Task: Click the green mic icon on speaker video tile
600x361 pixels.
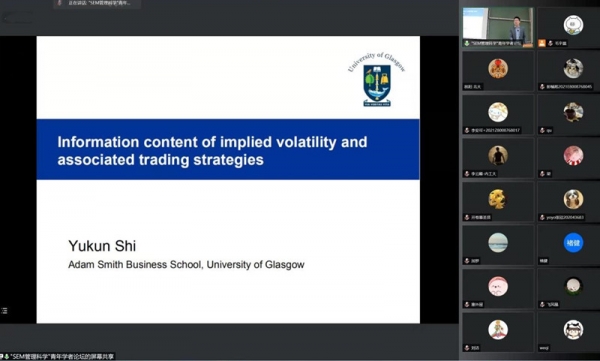Action: (467, 44)
